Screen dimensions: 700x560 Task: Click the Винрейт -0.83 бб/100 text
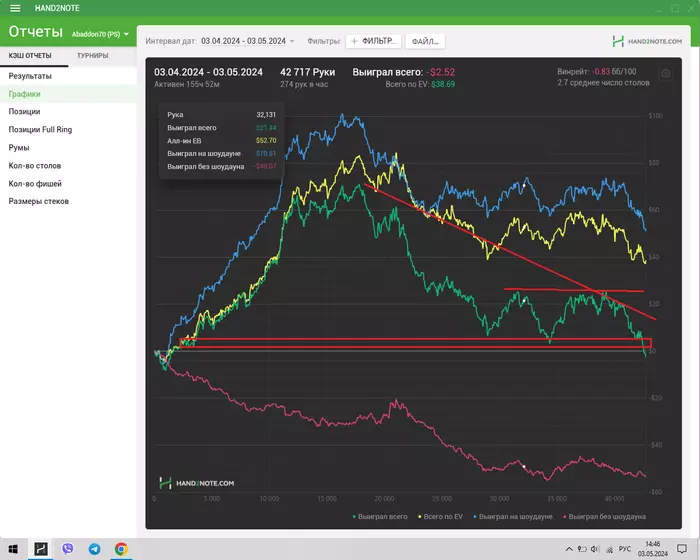[597, 71]
